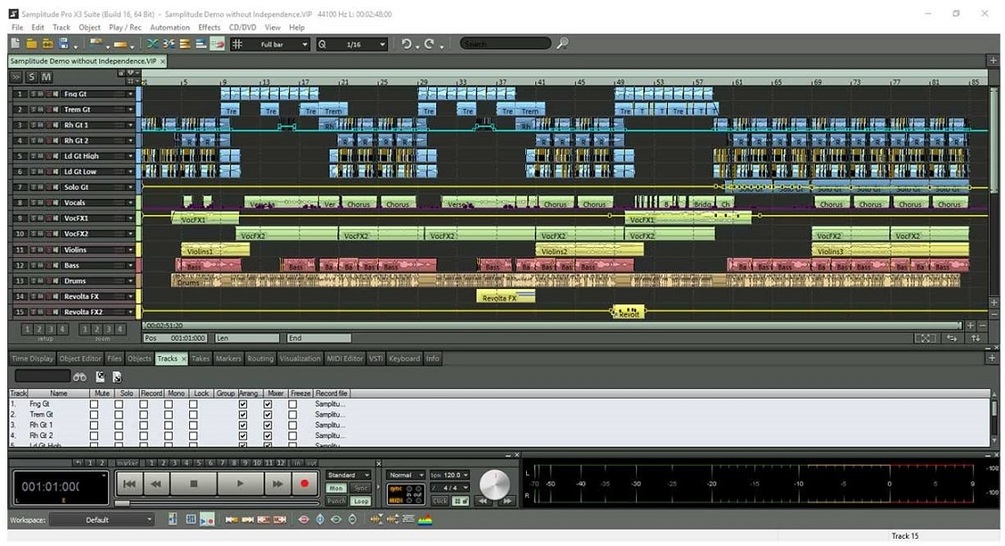Select the crossfade tool icon in the toolbar

point(152,44)
